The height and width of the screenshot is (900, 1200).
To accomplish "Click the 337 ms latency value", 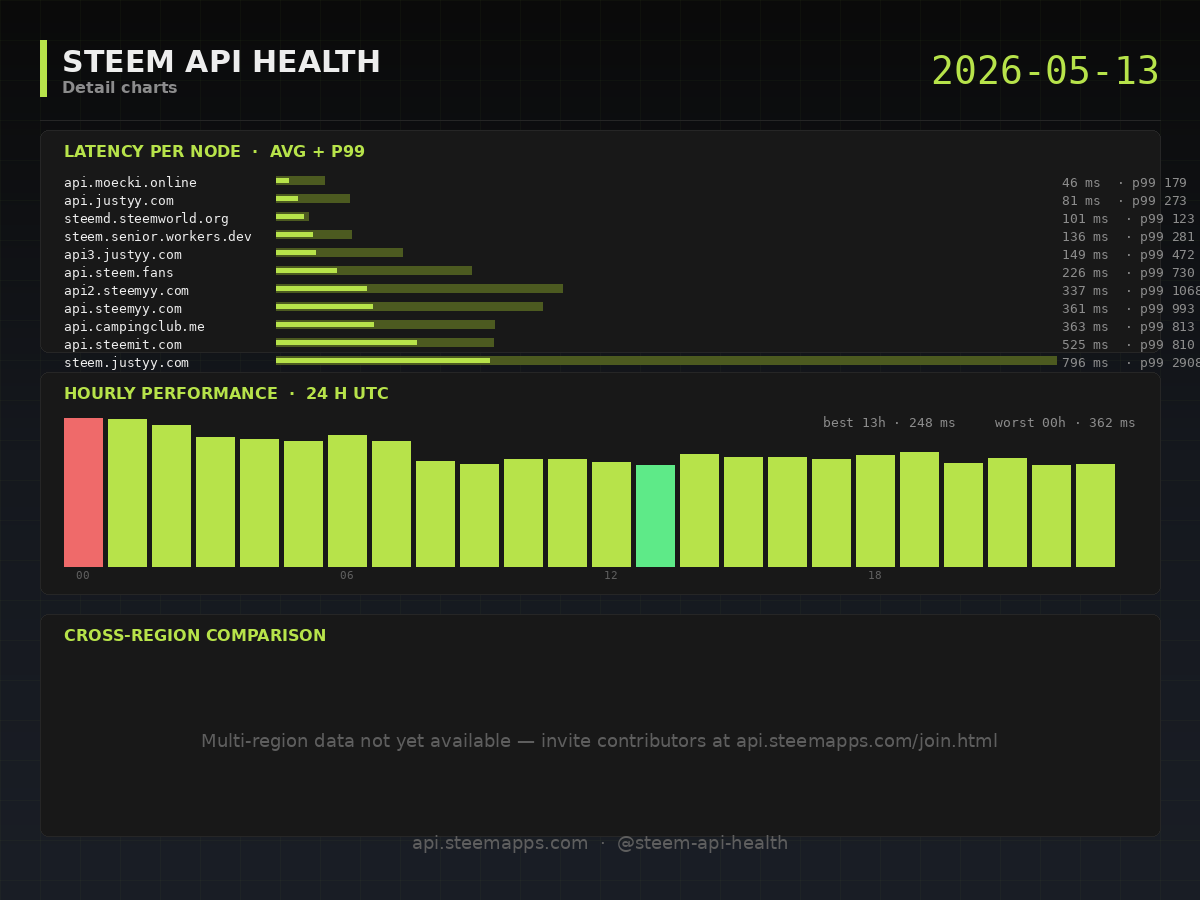I will [x=1085, y=291].
